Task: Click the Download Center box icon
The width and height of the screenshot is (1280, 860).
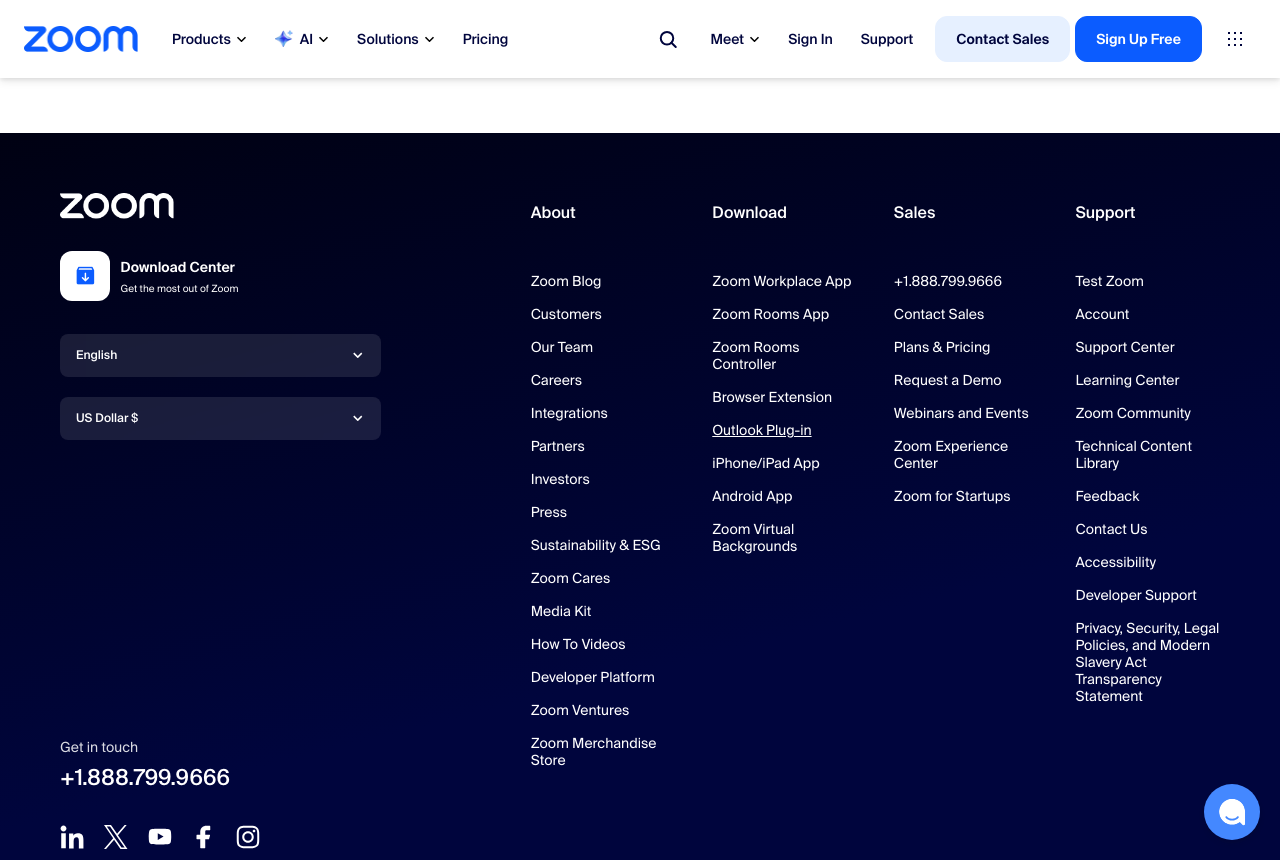Action: click(x=85, y=276)
